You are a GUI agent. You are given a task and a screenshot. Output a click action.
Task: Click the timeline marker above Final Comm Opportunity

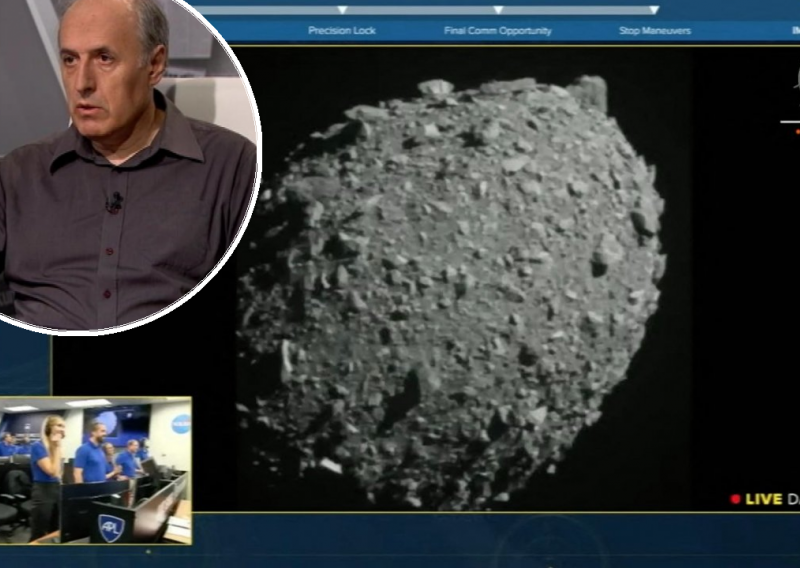[x=497, y=10]
